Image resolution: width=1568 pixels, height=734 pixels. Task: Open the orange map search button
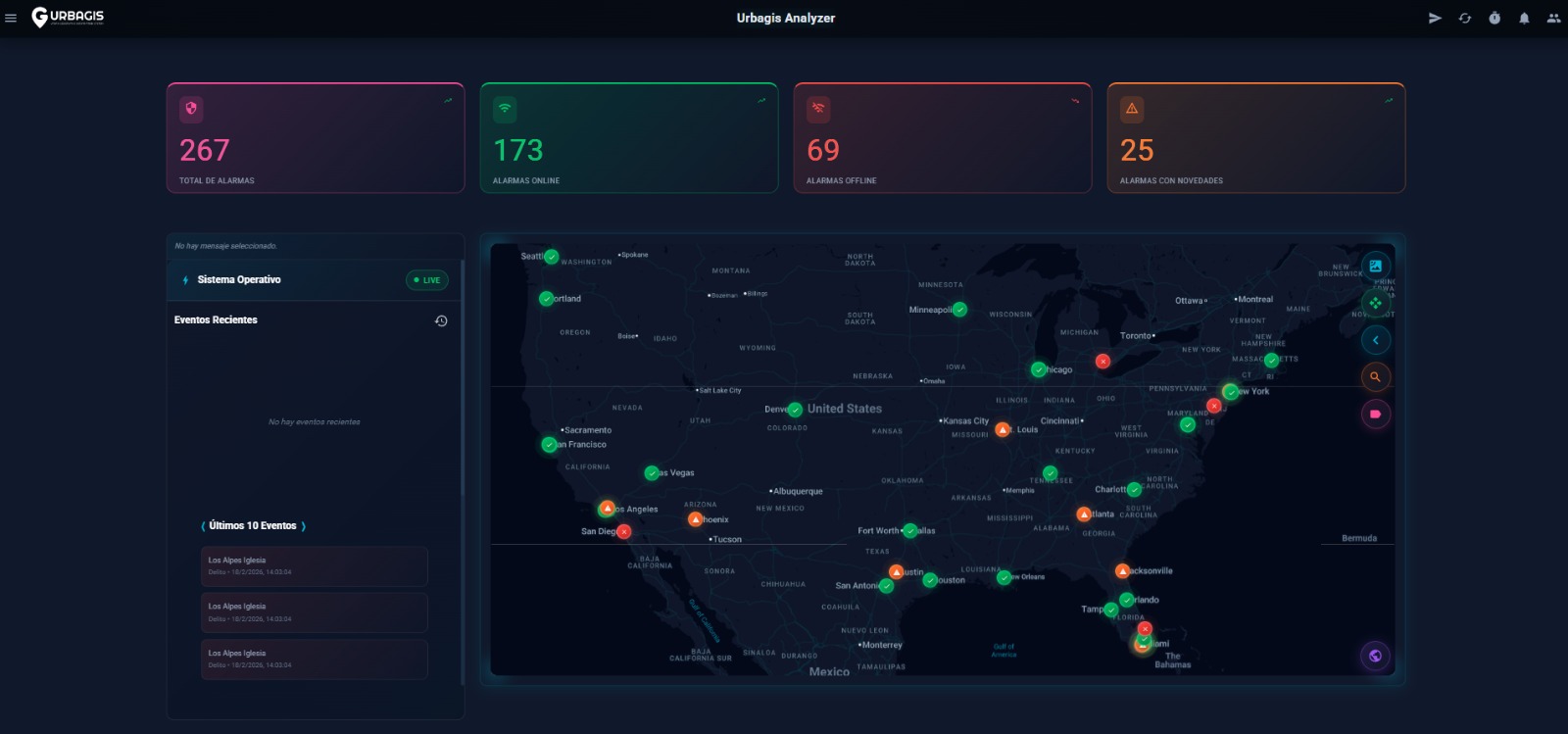[x=1376, y=377]
